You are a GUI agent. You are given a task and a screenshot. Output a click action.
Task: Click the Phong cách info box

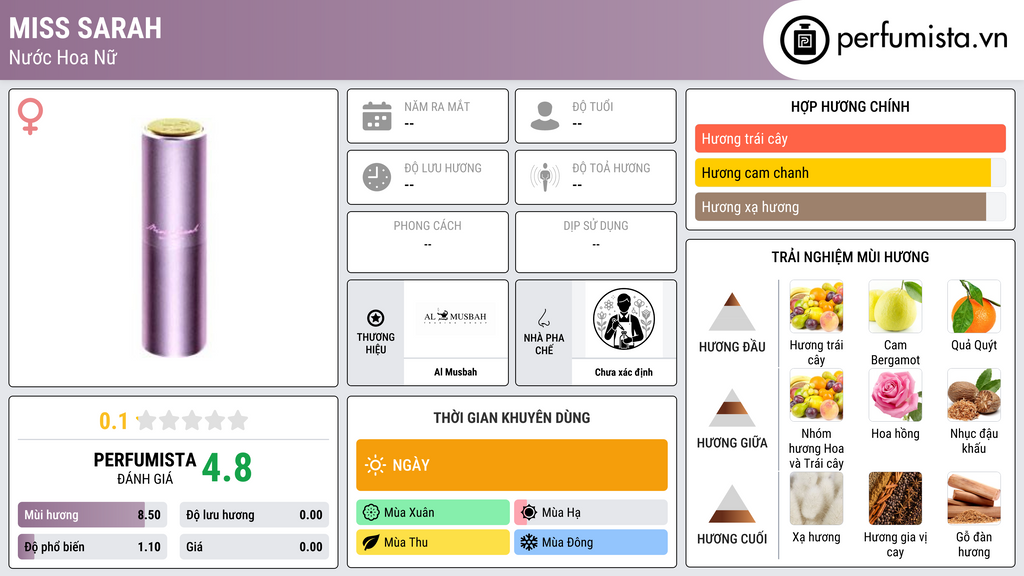point(428,242)
